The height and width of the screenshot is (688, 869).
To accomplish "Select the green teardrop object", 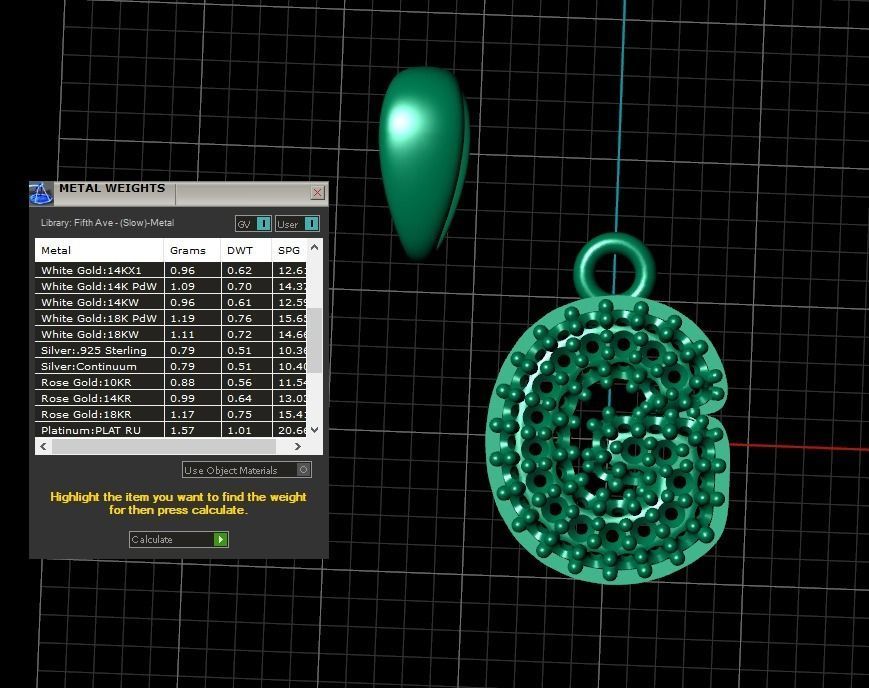I will pyautogui.click(x=424, y=164).
